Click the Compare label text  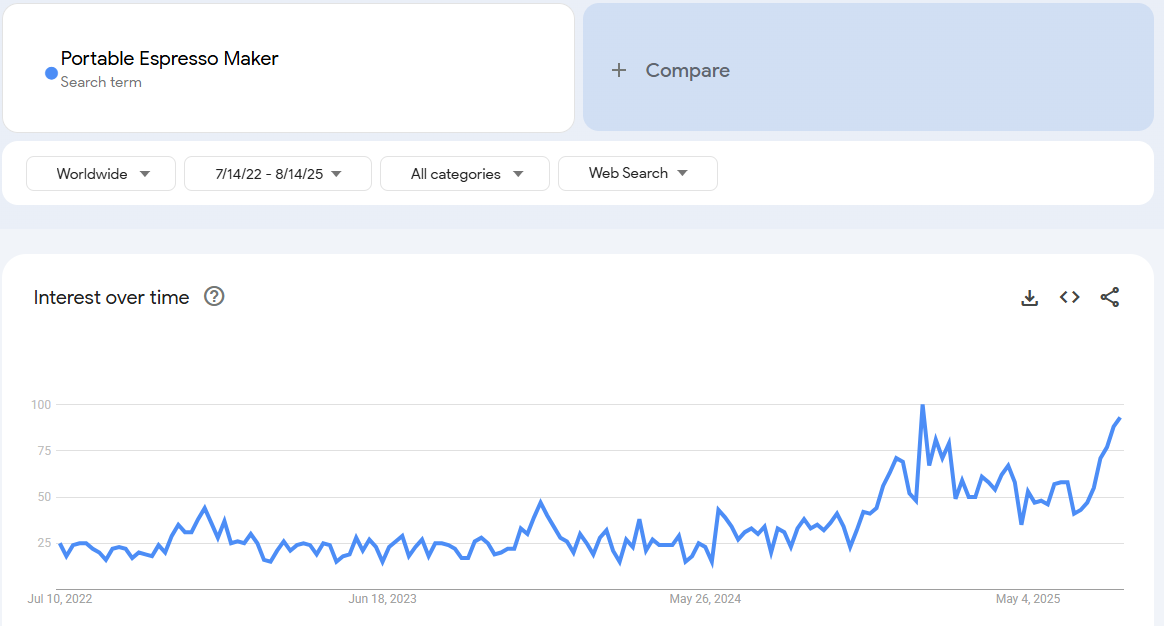coord(688,70)
